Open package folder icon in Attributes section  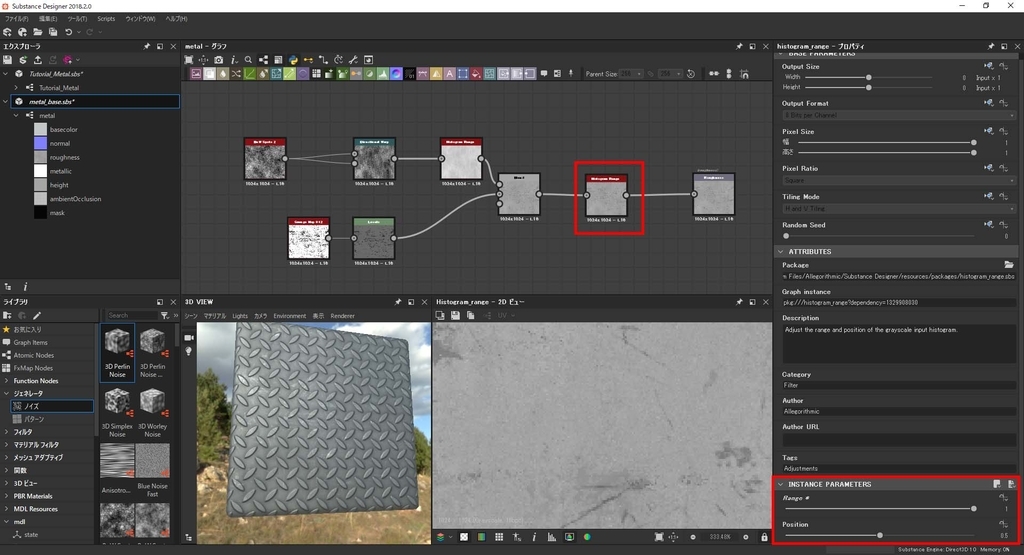click(1009, 264)
